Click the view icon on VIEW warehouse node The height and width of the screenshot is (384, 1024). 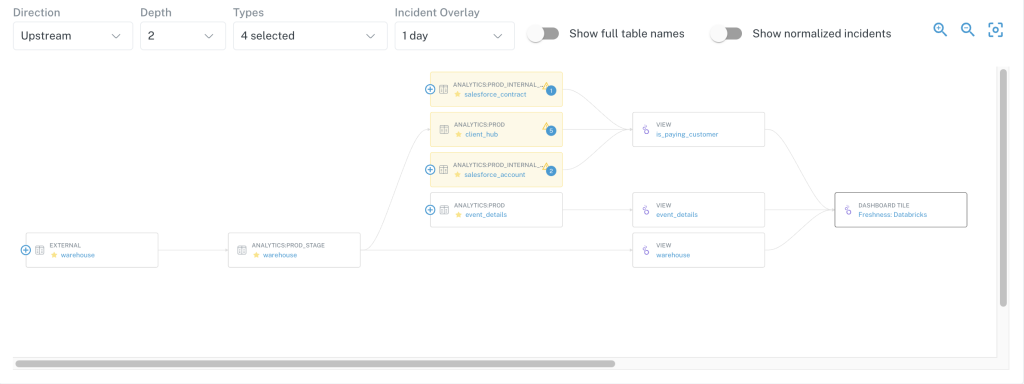(x=646, y=250)
